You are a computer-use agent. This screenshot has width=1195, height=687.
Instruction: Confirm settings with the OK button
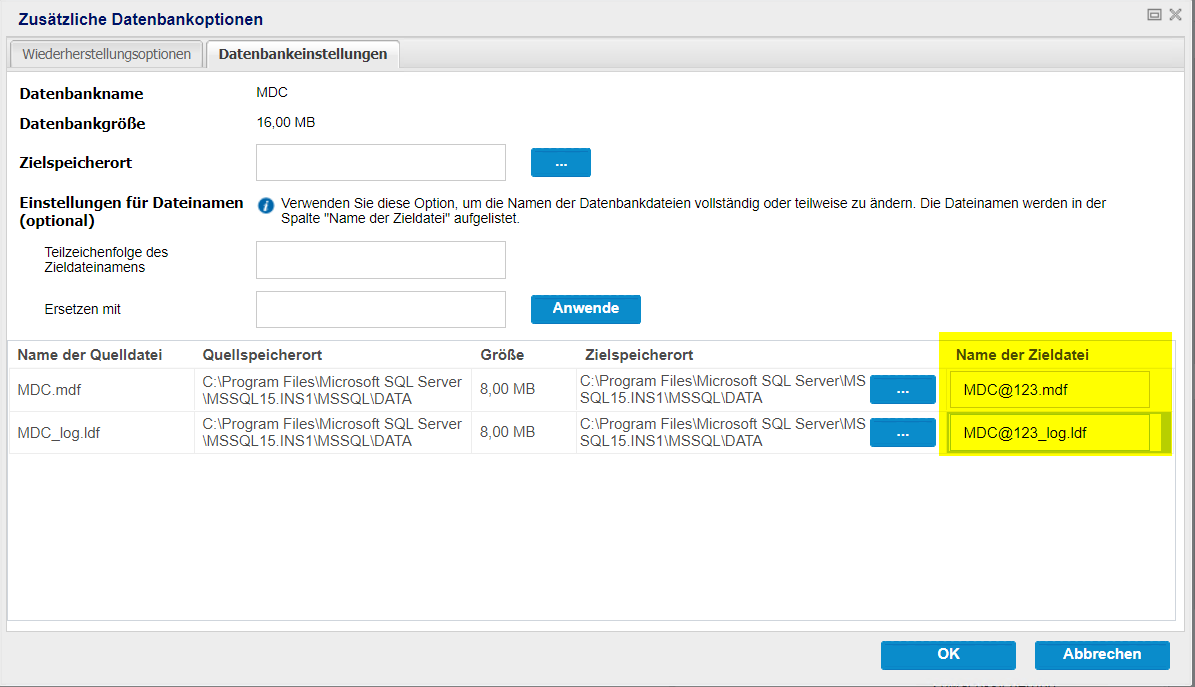[x=948, y=654]
